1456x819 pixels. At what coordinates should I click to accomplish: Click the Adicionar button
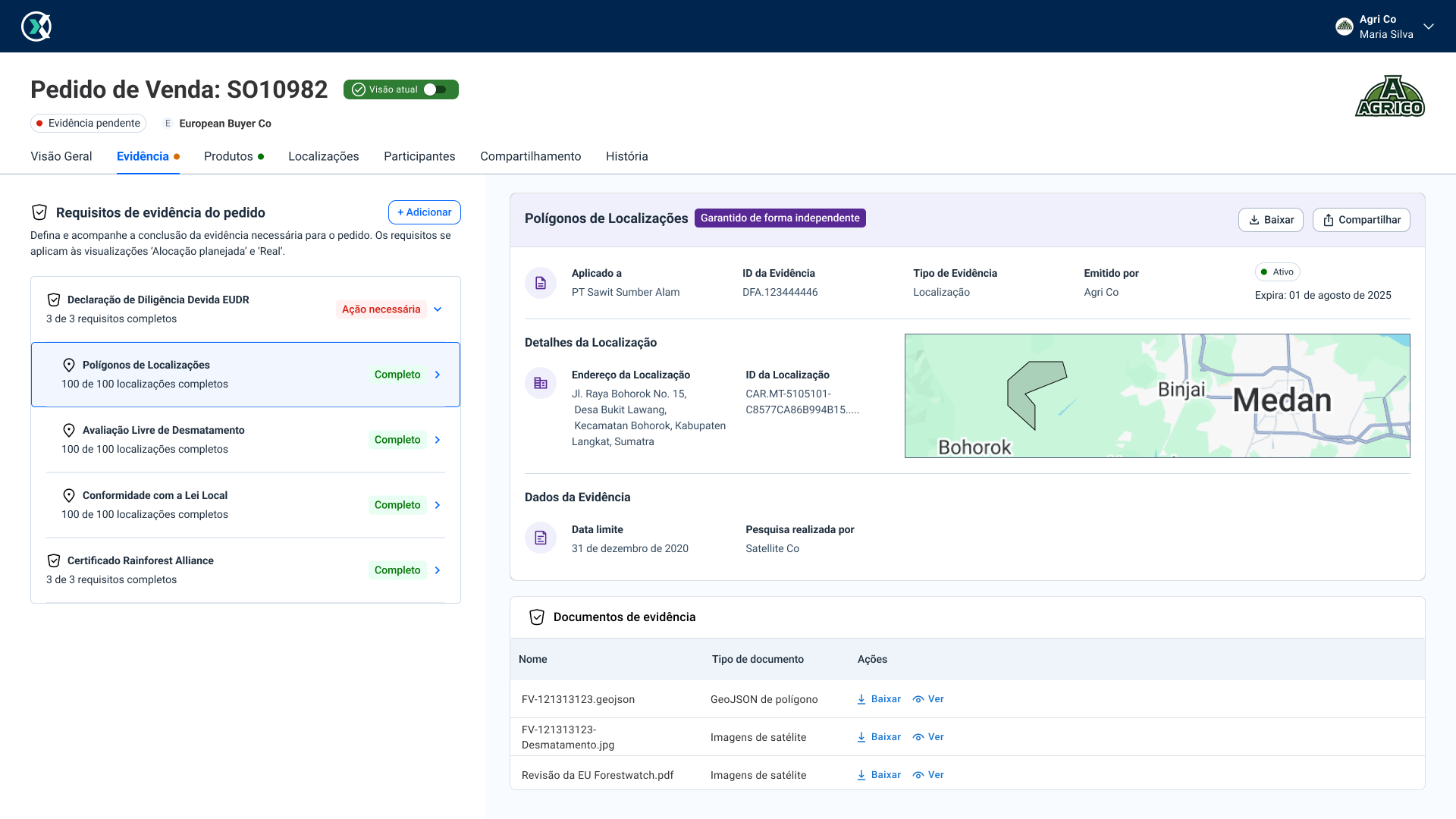tap(425, 212)
